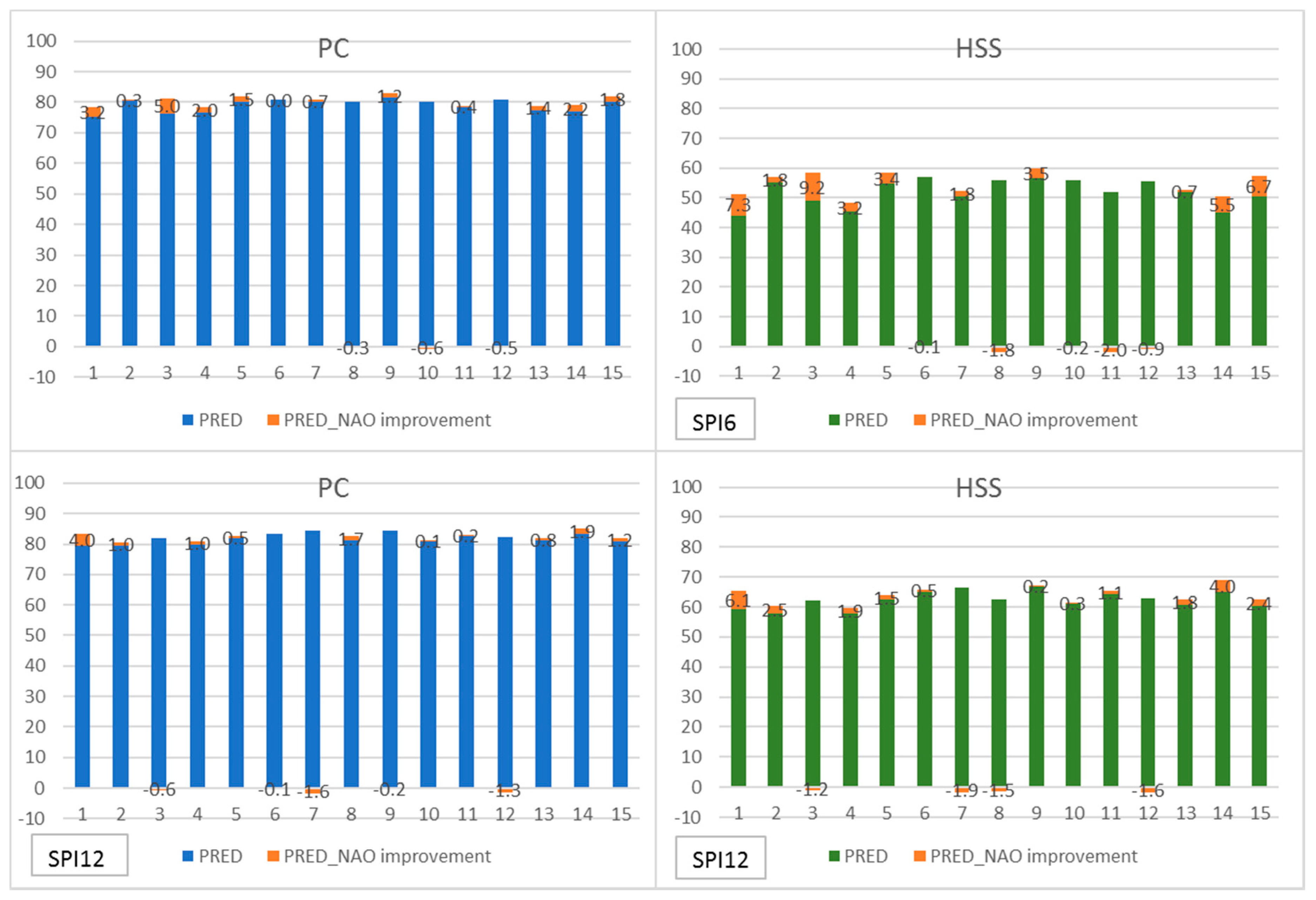
Task: Select the SPI6 label box
Action: click(x=714, y=420)
